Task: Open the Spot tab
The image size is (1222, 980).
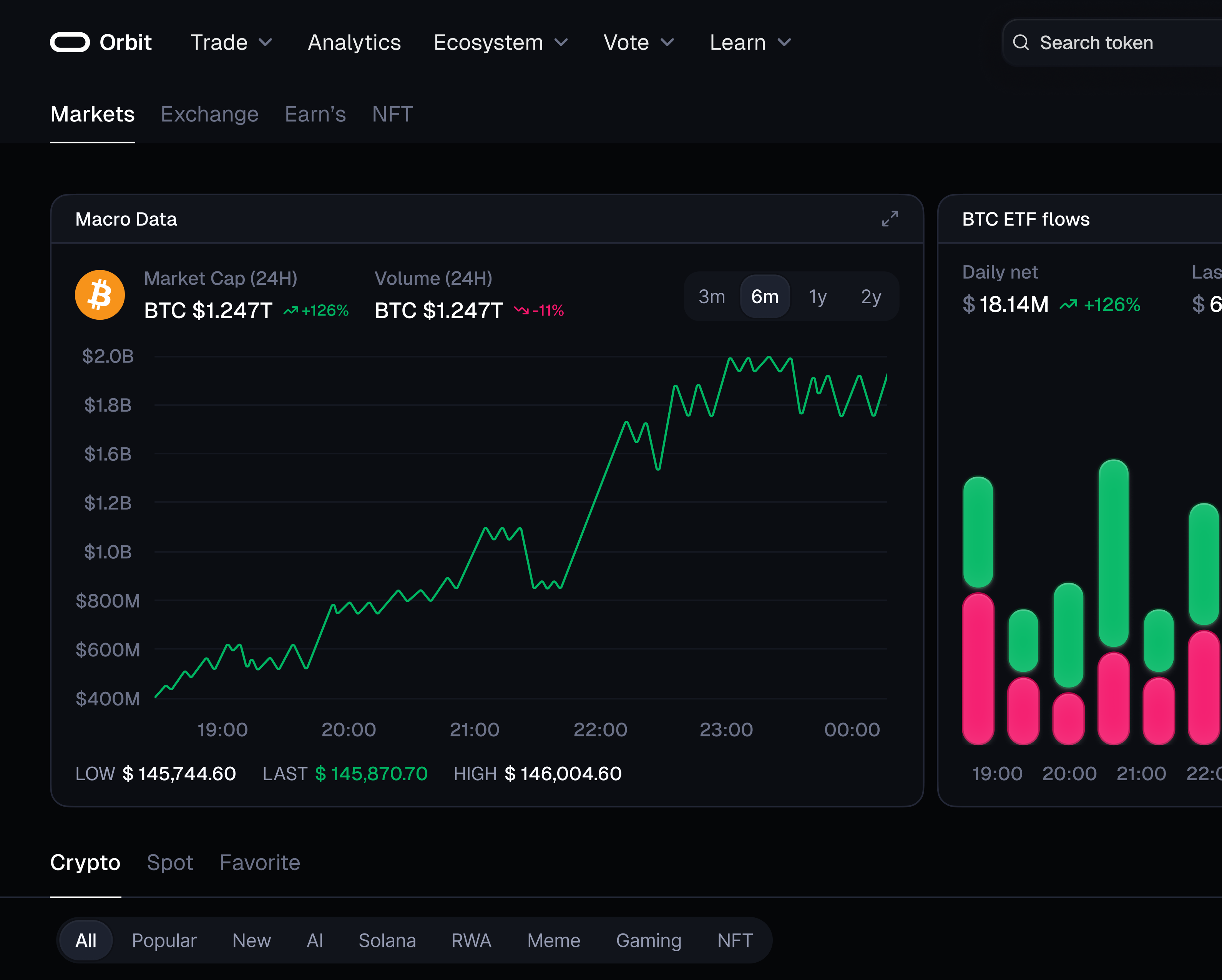Action: pyautogui.click(x=169, y=862)
